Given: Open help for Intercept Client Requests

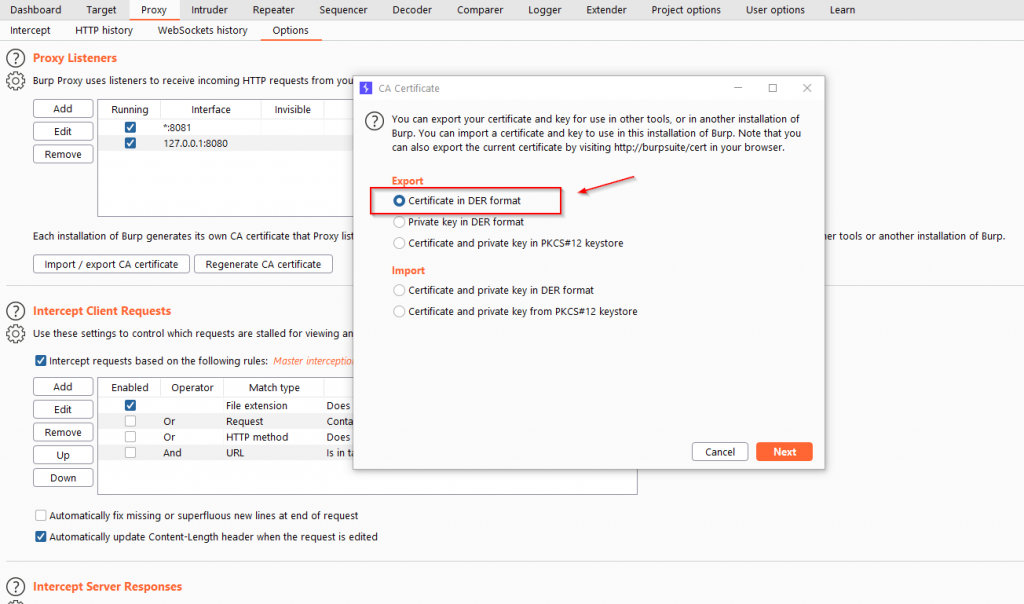Looking at the screenshot, I should tap(15, 311).
